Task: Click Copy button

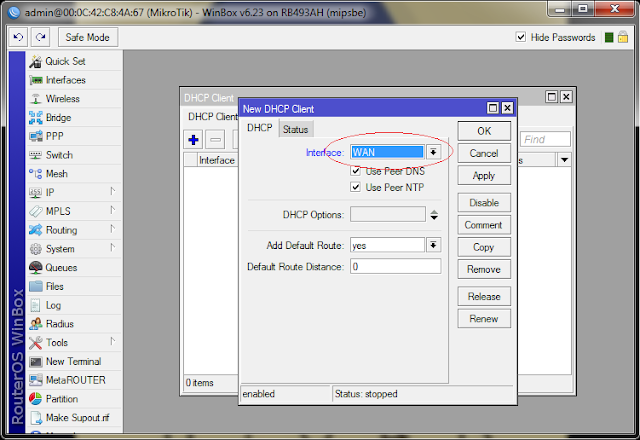Action: pos(484,247)
